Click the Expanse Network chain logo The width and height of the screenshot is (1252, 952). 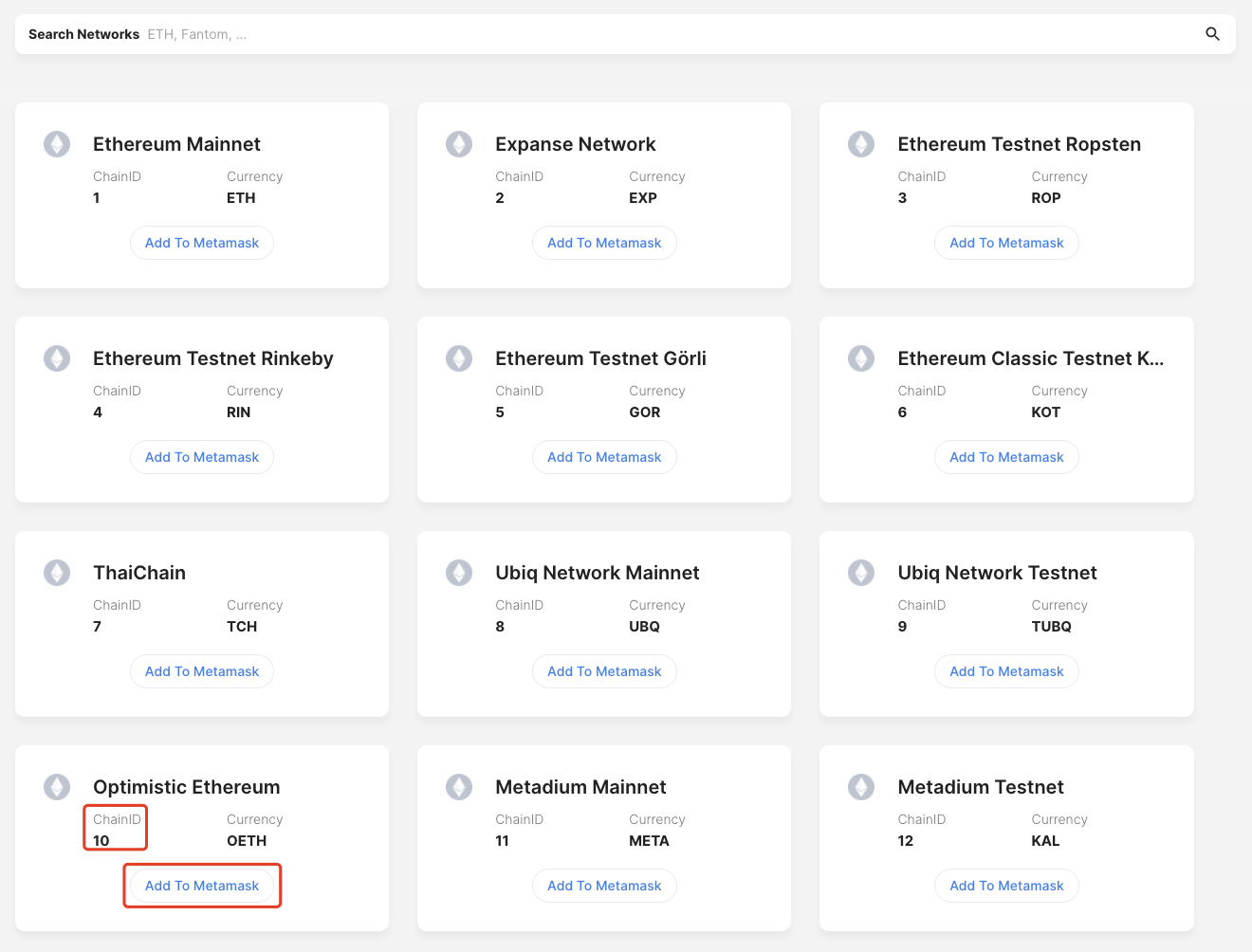coord(459,144)
